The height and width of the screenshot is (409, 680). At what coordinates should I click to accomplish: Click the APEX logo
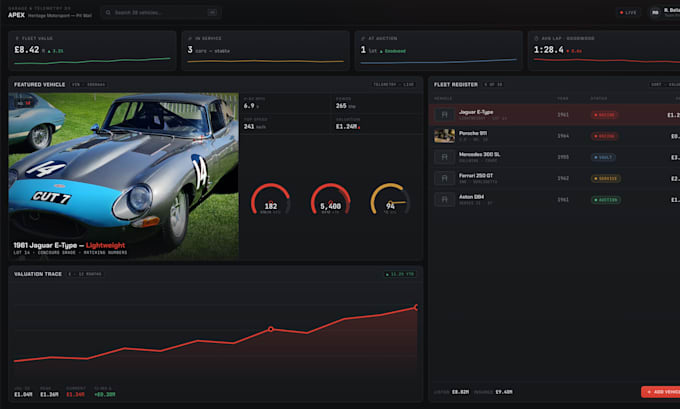16,15
